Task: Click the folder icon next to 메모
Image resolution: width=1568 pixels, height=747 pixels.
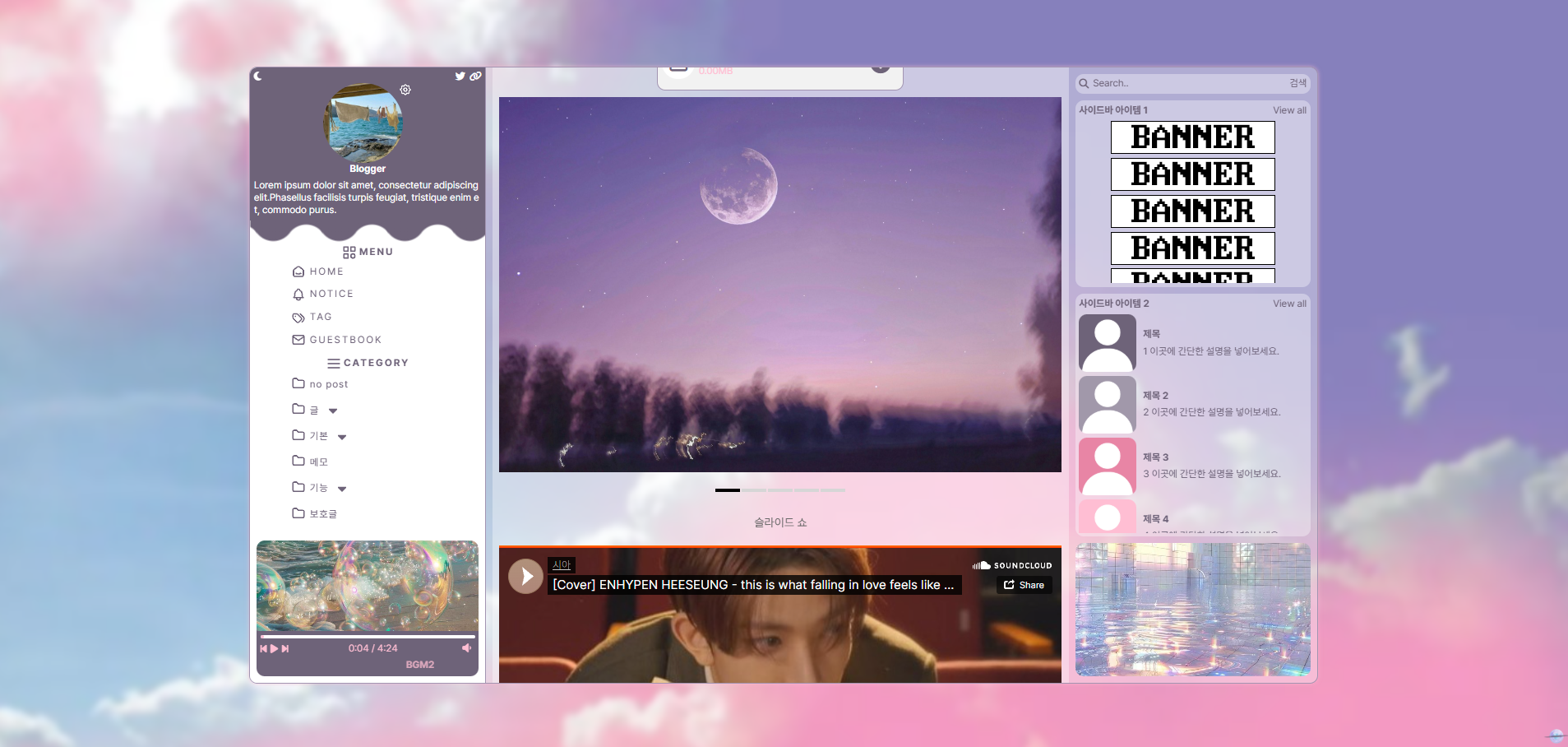Action: 298,461
